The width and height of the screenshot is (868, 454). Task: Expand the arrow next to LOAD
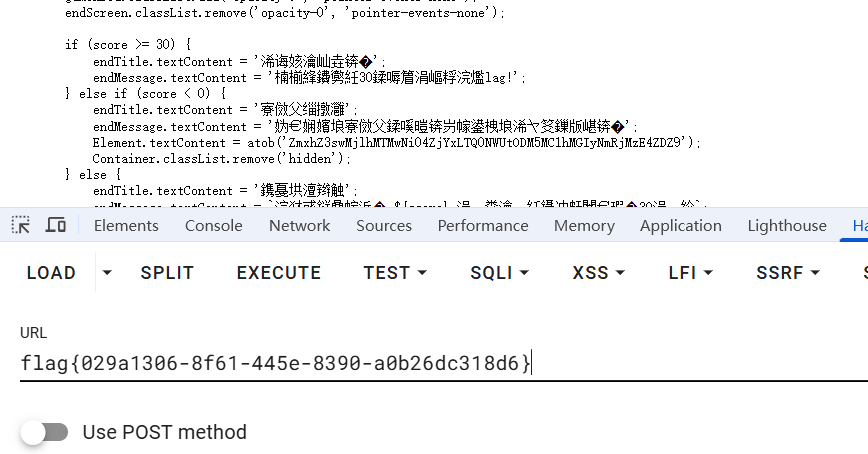point(107,273)
